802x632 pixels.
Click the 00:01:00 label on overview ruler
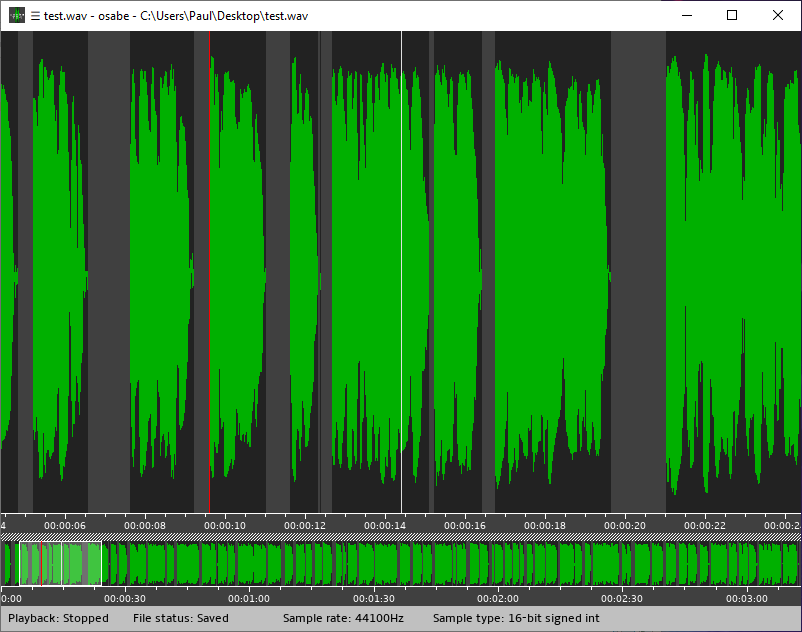(x=249, y=599)
